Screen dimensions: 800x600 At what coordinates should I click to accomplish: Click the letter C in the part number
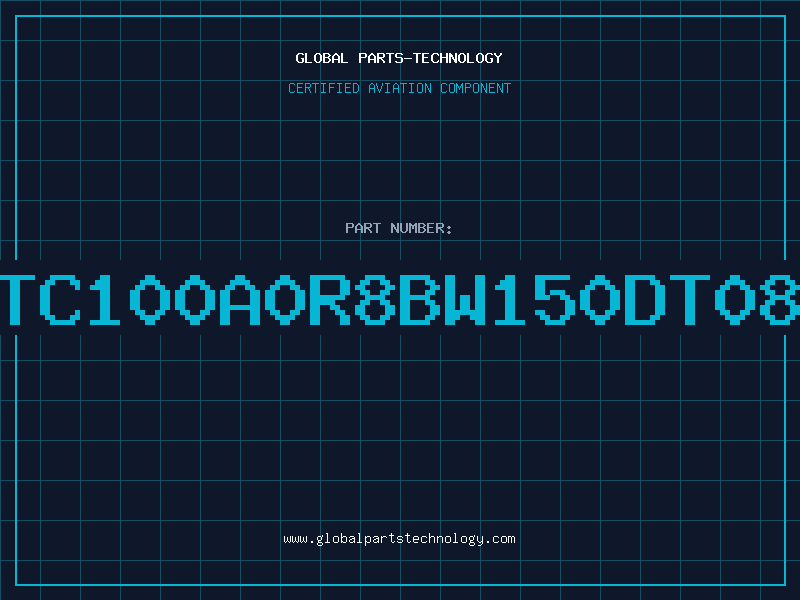click(x=60, y=299)
